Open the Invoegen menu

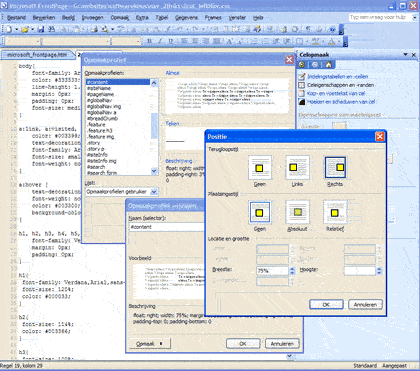(x=92, y=18)
